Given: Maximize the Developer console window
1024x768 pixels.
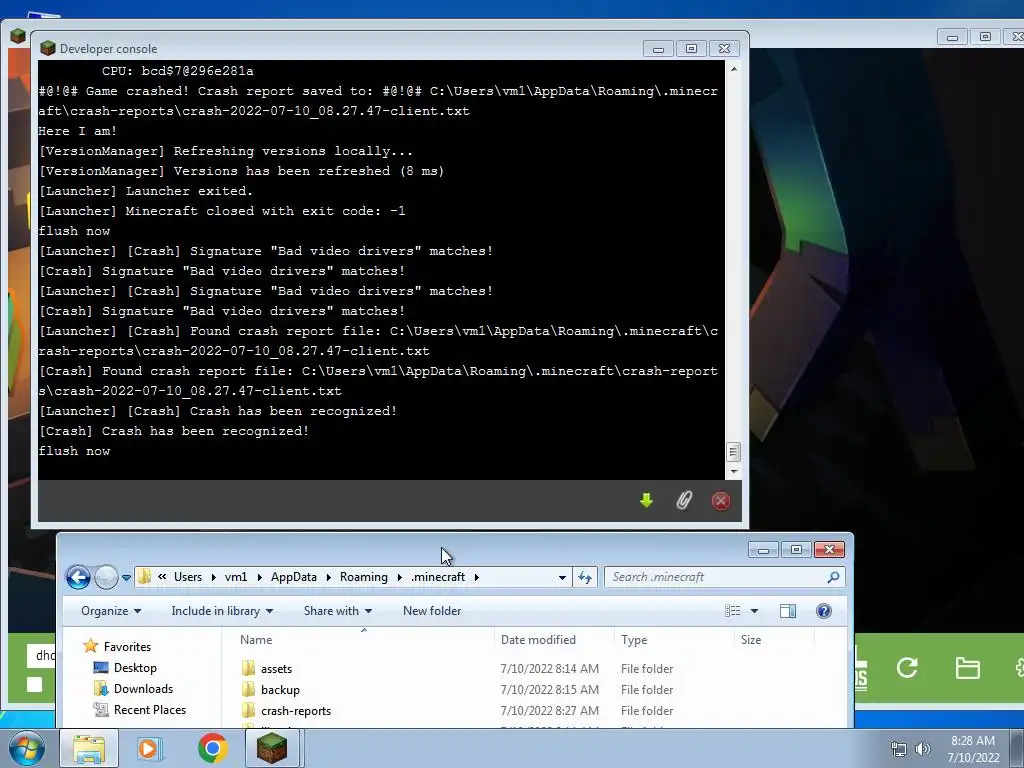Looking at the screenshot, I should [691, 48].
